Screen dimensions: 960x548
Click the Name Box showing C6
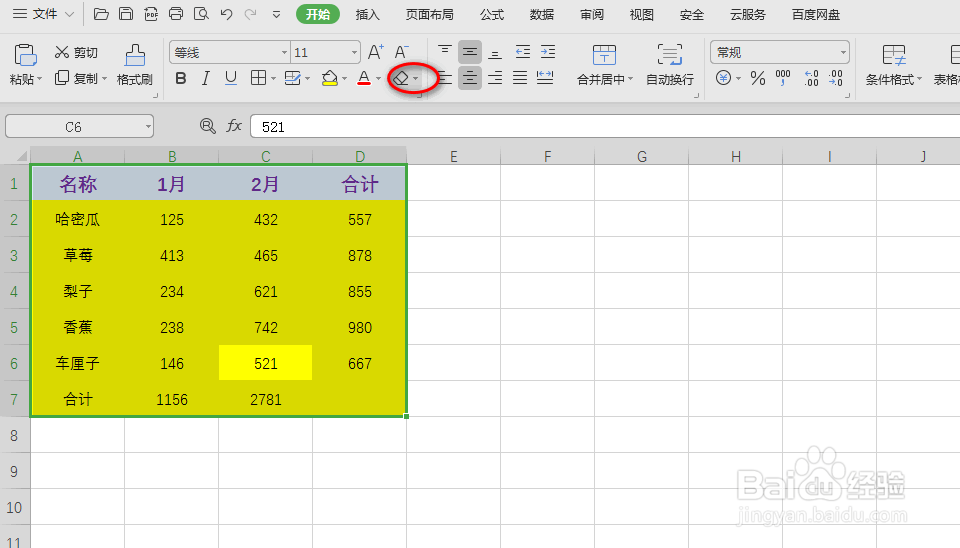point(80,127)
